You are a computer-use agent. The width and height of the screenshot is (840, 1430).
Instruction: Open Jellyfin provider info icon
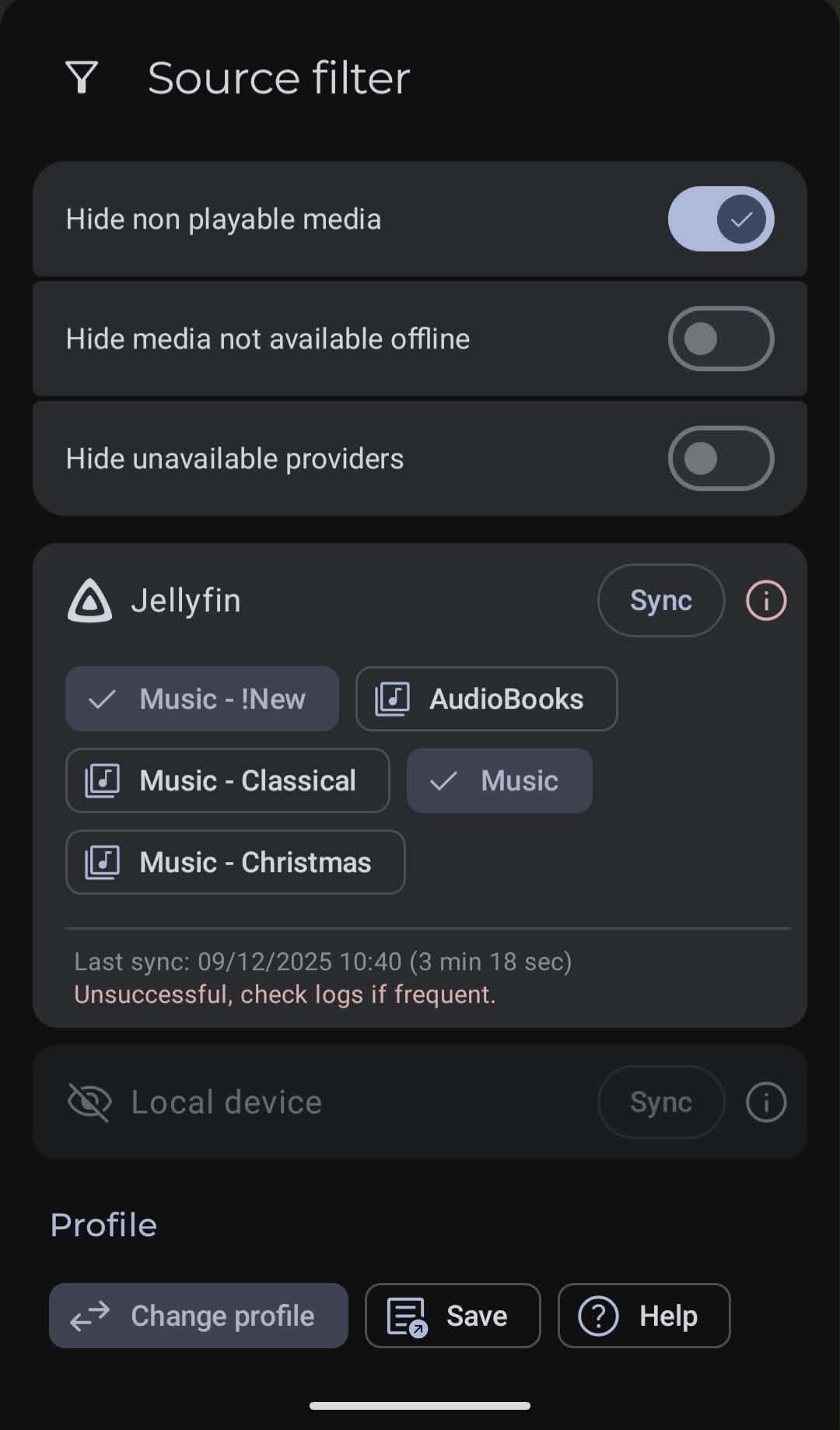click(x=765, y=601)
